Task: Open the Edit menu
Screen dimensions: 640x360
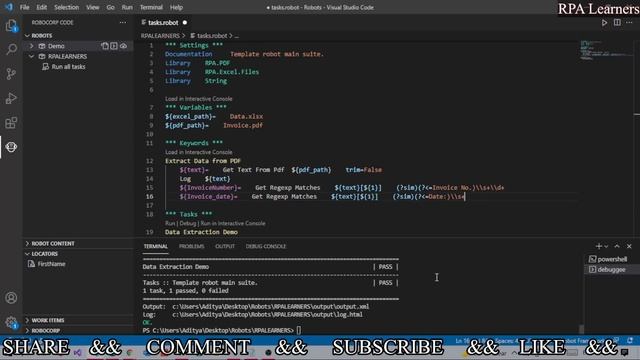Action: coord(41,7)
